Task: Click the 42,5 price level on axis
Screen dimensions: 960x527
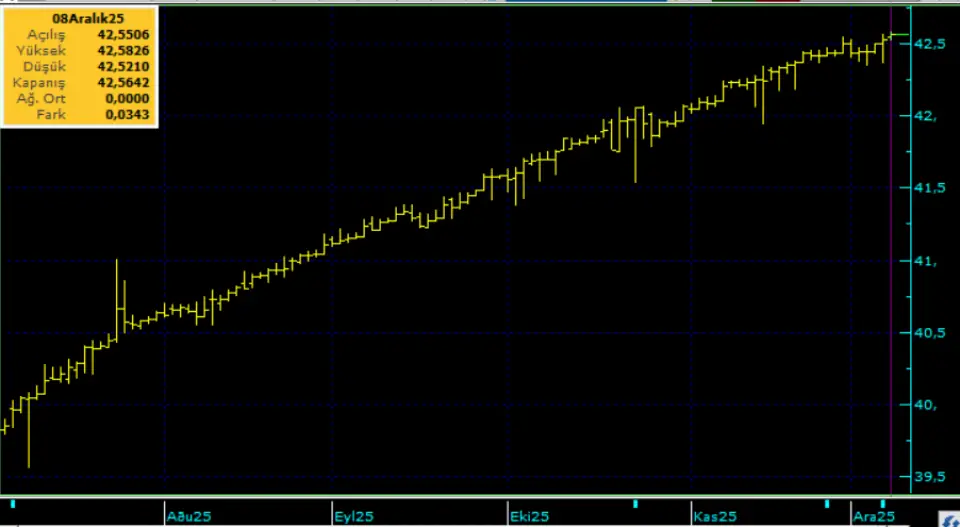Action: click(x=929, y=44)
